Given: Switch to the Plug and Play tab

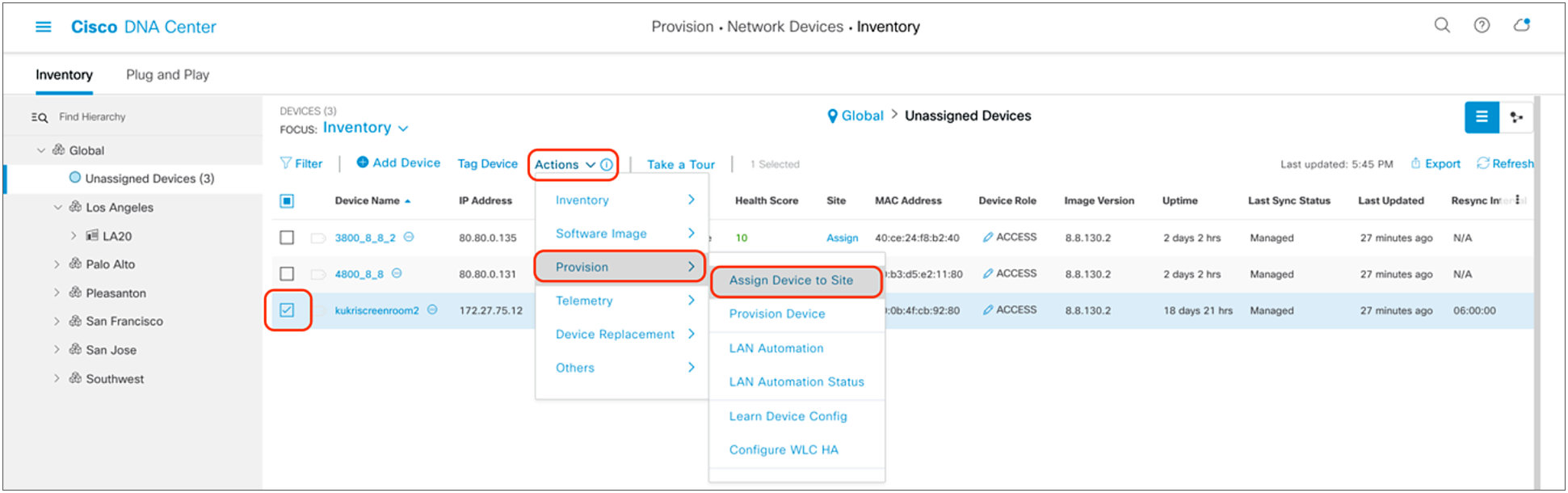Looking at the screenshot, I should [x=167, y=74].
